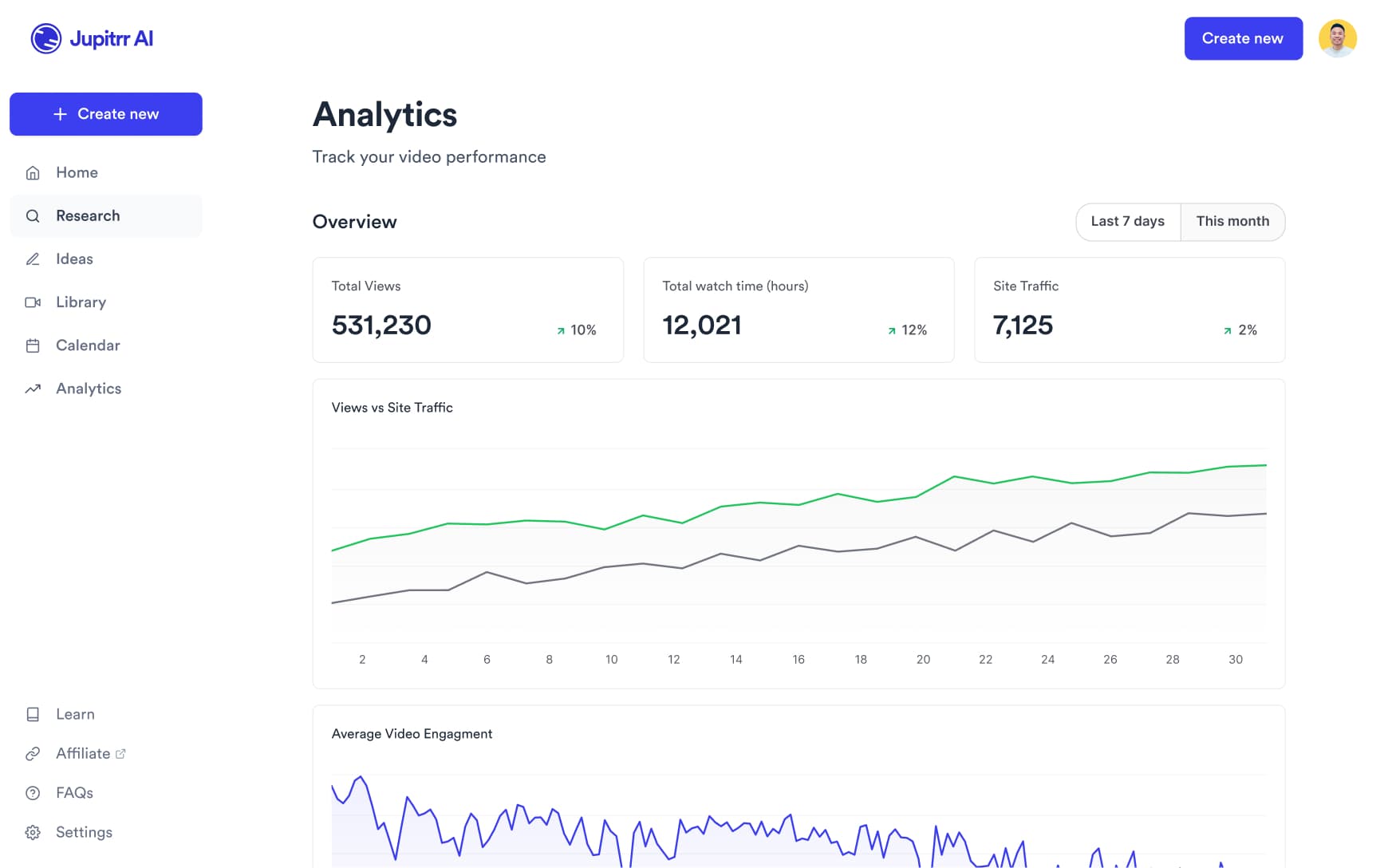Click the Create new button top right
Viewport: 1388px width, 868px height.
(1243, 37)
